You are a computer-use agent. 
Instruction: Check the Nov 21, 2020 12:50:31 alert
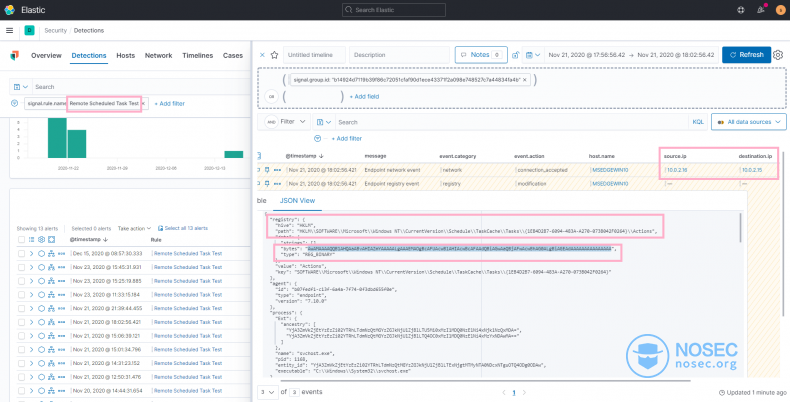pyautogui.click(x=21, y=377)
